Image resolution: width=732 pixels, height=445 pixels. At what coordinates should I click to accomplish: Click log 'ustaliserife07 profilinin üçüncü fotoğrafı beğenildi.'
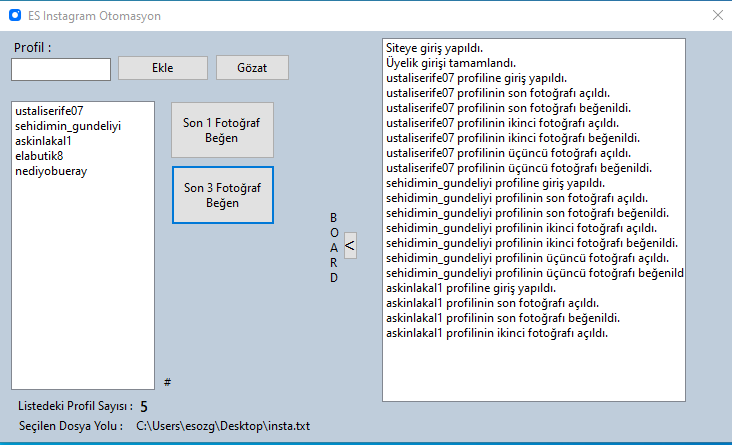519,168
